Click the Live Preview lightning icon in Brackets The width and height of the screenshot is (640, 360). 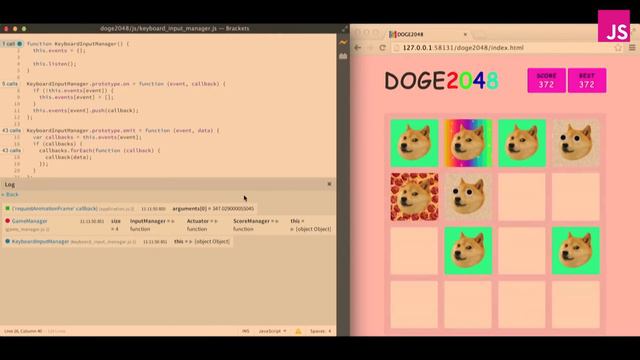343,42
